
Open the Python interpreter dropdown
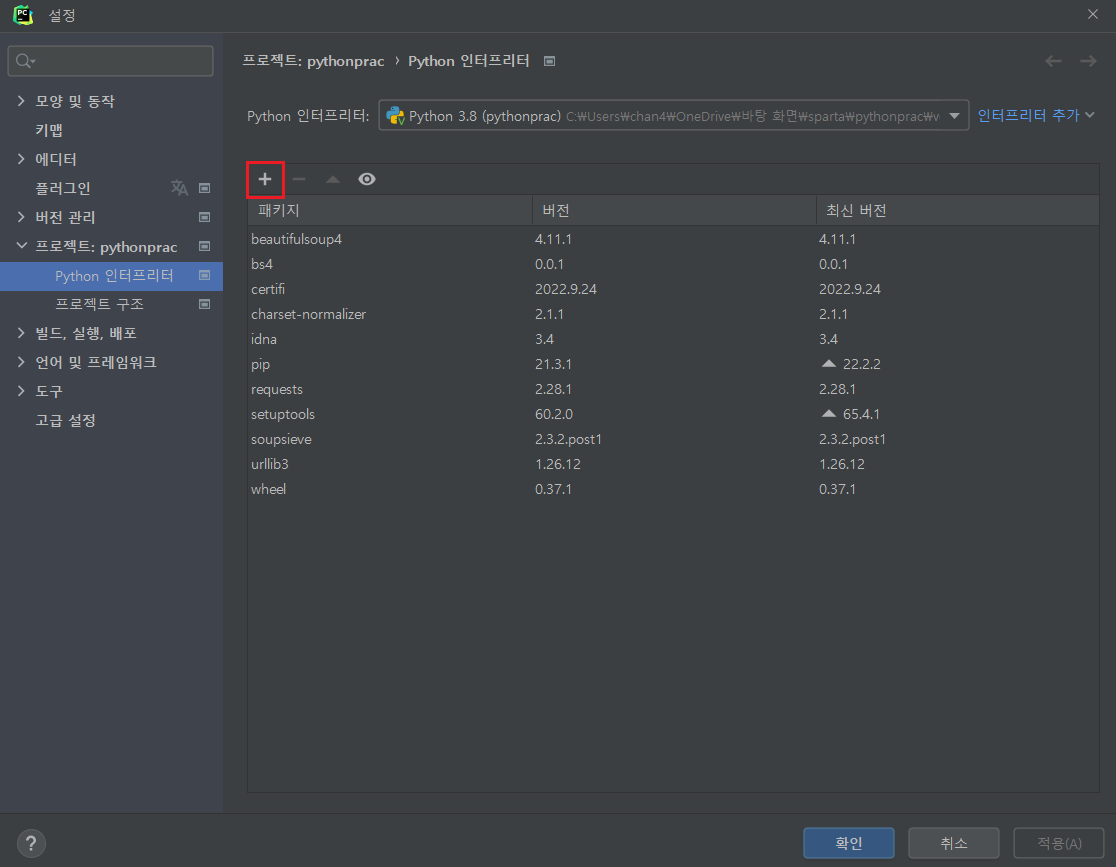coord(954,116)
